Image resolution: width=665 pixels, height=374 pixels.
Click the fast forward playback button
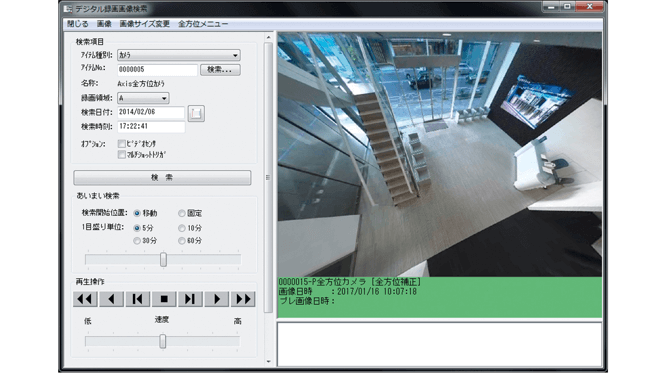243,299
